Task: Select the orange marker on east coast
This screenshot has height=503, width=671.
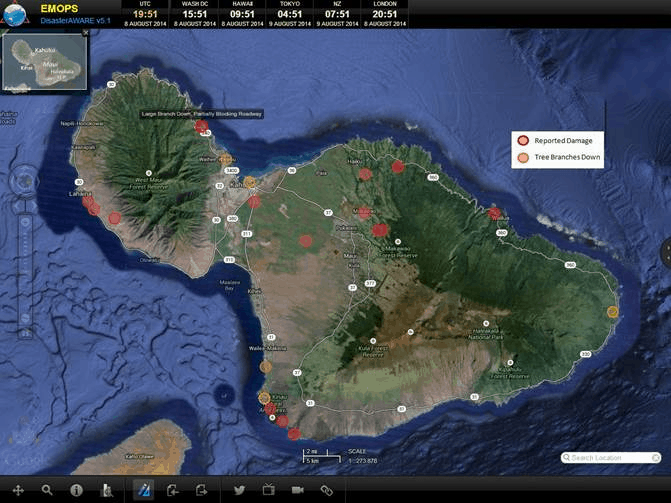Action: [612, 312]
